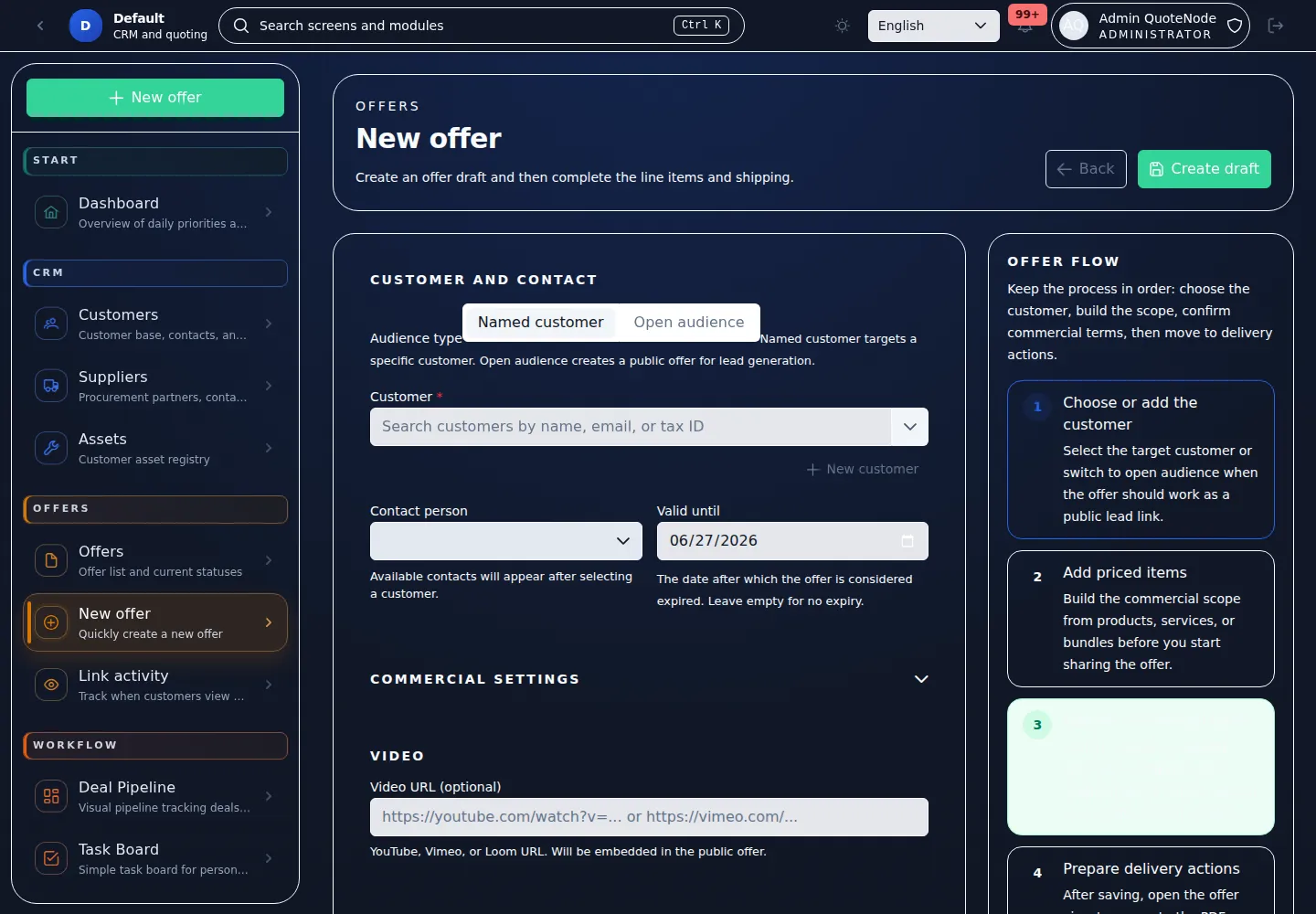The image size is (1316, 914).
Task: Click step 4 Prepare delivery actions card
Action: point(1141,880)
